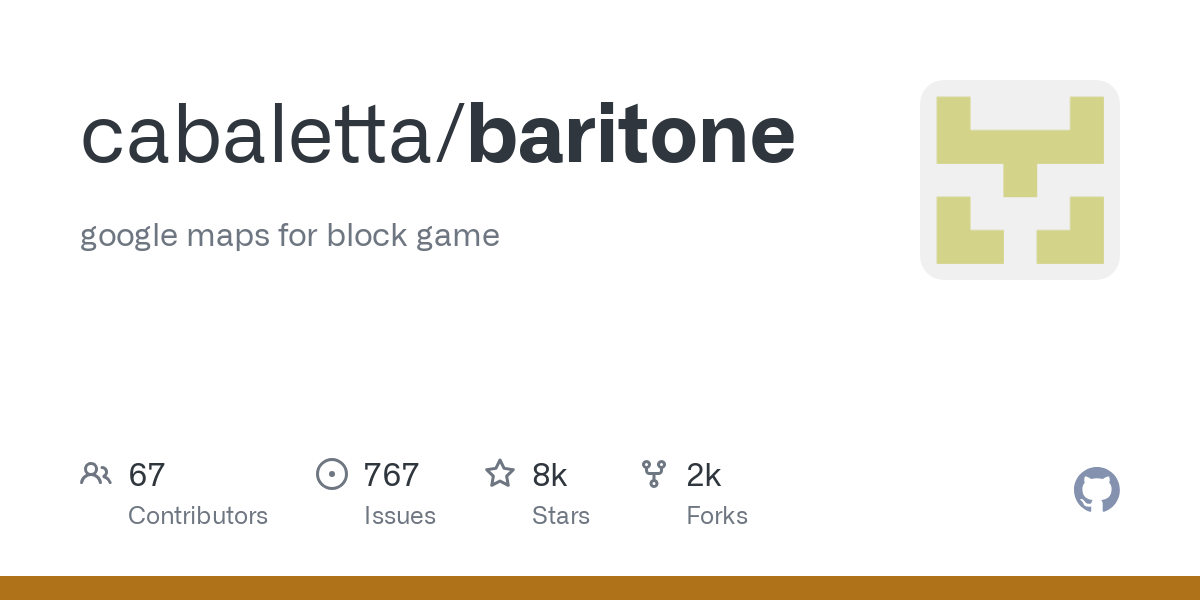Click the GitHub Octocat logo
The height and width of the screenshot is (600, 1200).
tap(1096, 490)
